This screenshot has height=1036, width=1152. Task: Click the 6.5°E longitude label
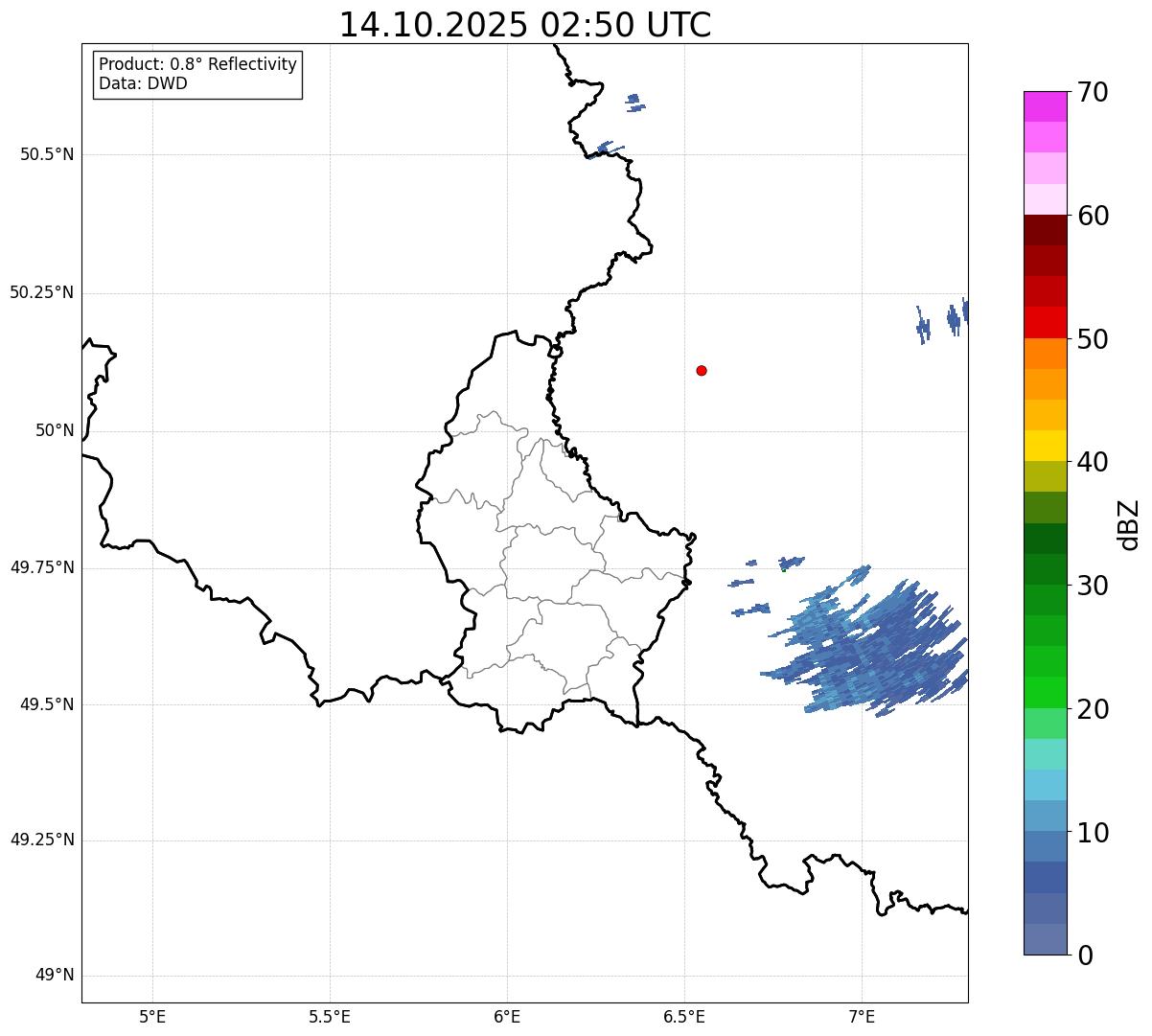[x=684, y=1016]
